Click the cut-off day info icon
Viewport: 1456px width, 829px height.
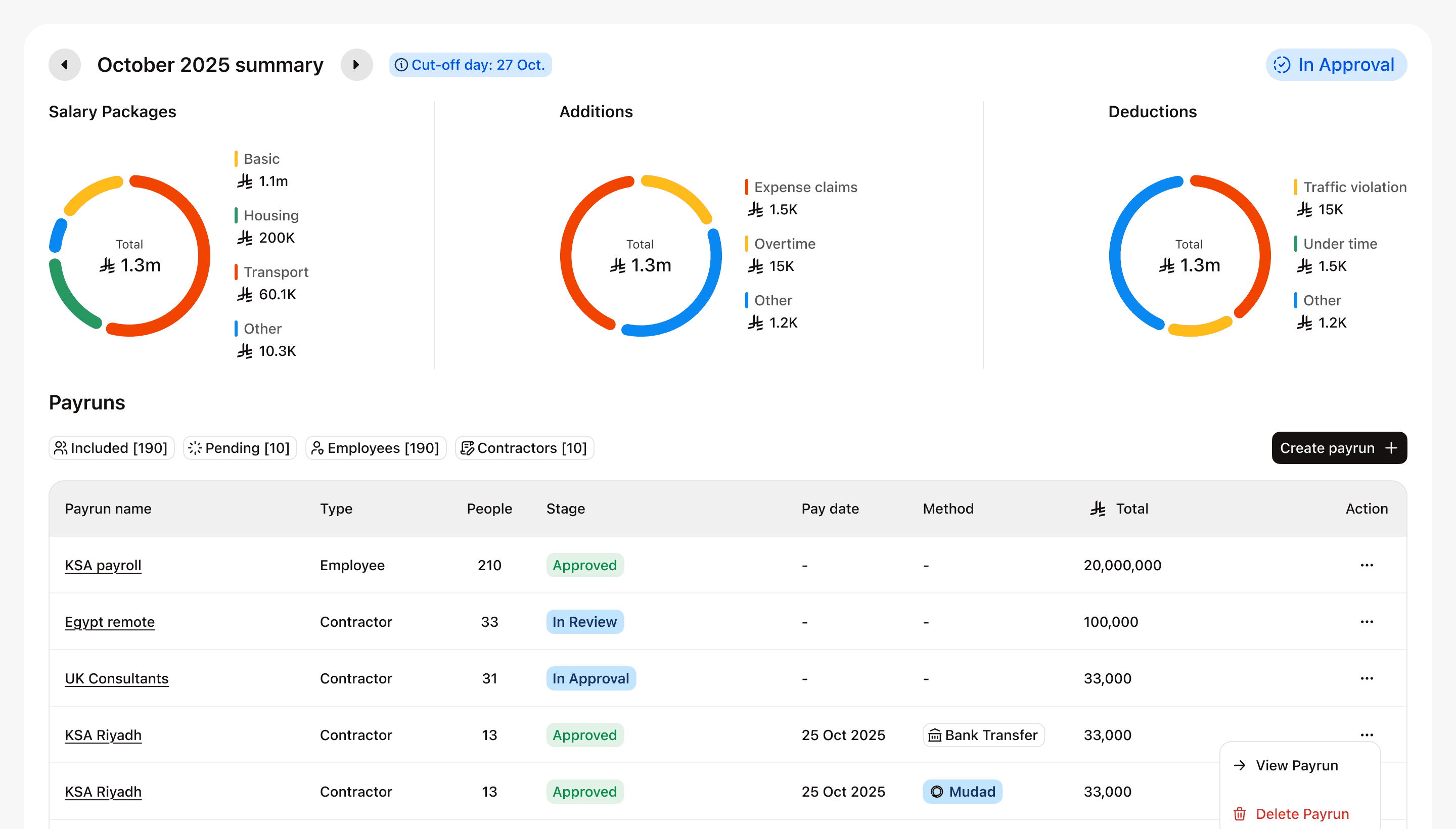click(x=401, y=65)
